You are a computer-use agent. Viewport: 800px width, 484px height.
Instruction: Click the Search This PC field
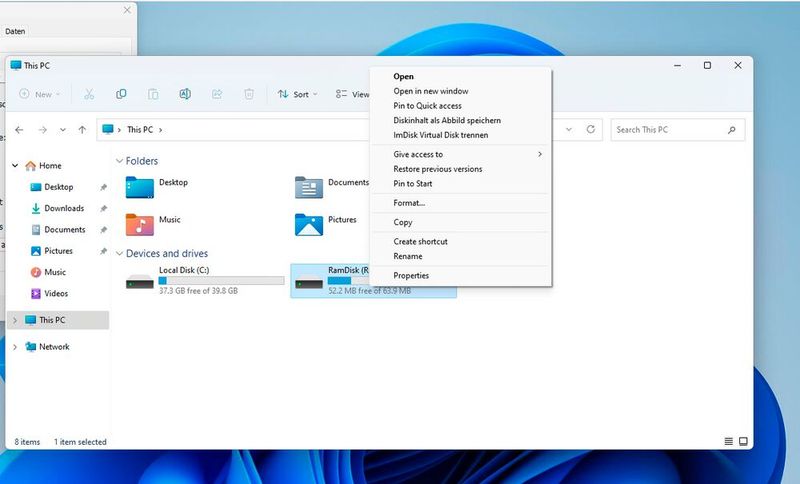coord(678,130)
